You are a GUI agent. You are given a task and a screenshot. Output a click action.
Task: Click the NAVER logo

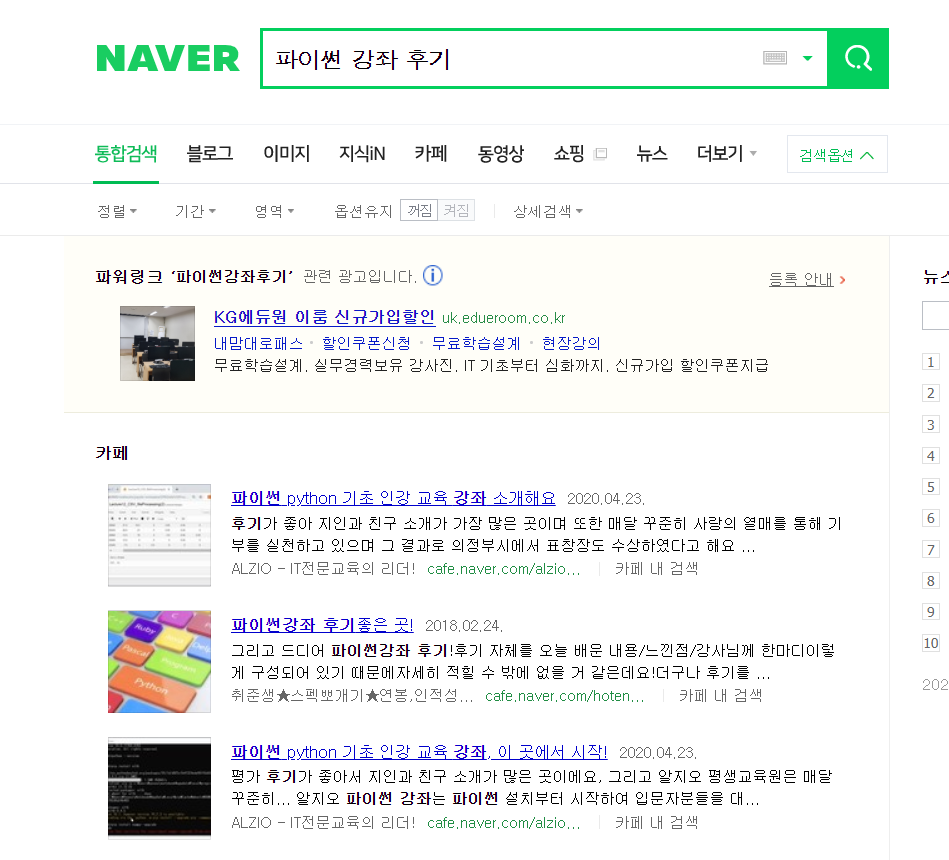coord(168,59)
